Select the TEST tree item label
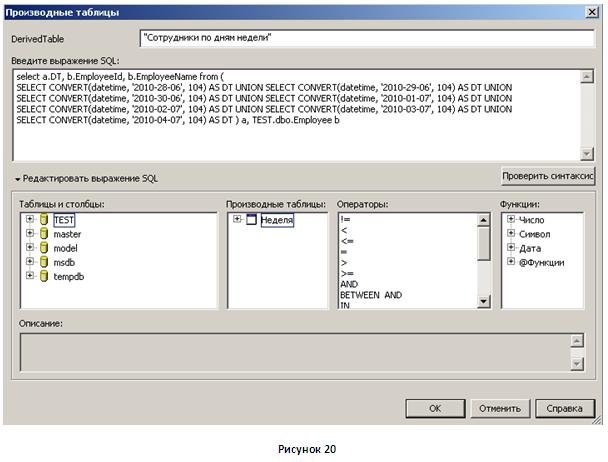 64,220
